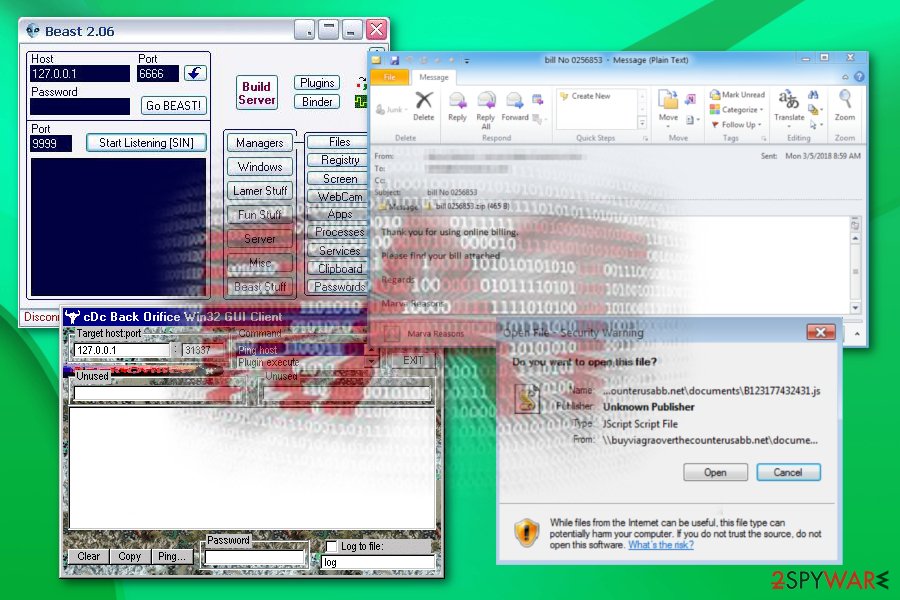Click the Host field showing 127.0.0.1 in Beast
Screen dimensions: 900x600
tap(80, 73)
